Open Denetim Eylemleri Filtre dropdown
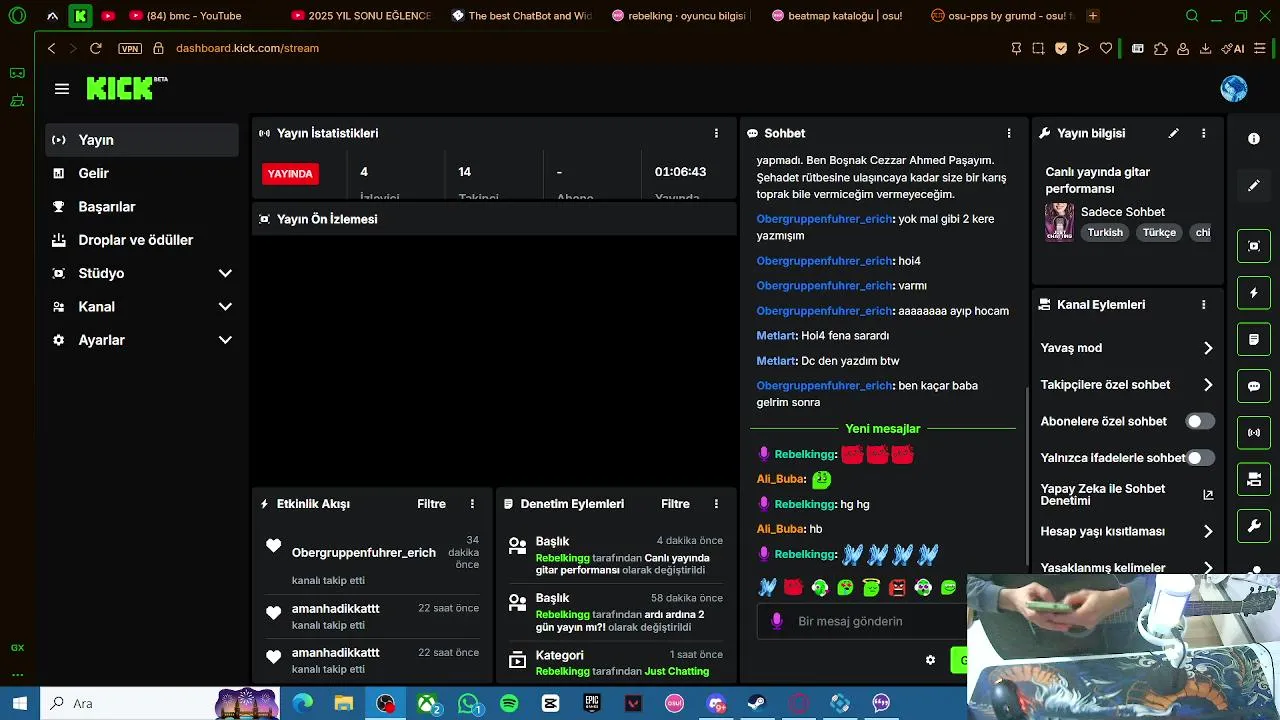 pyautogui.click(x=675, y=504)
